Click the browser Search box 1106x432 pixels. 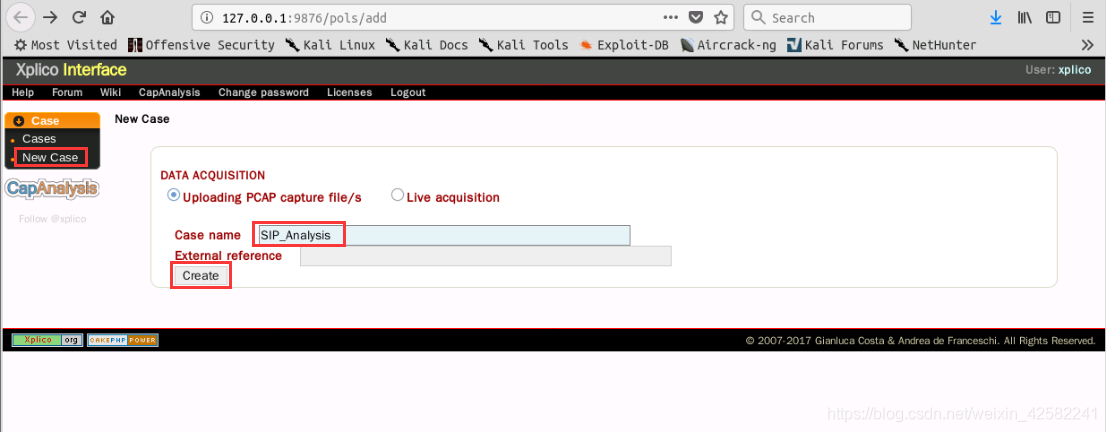827,18
